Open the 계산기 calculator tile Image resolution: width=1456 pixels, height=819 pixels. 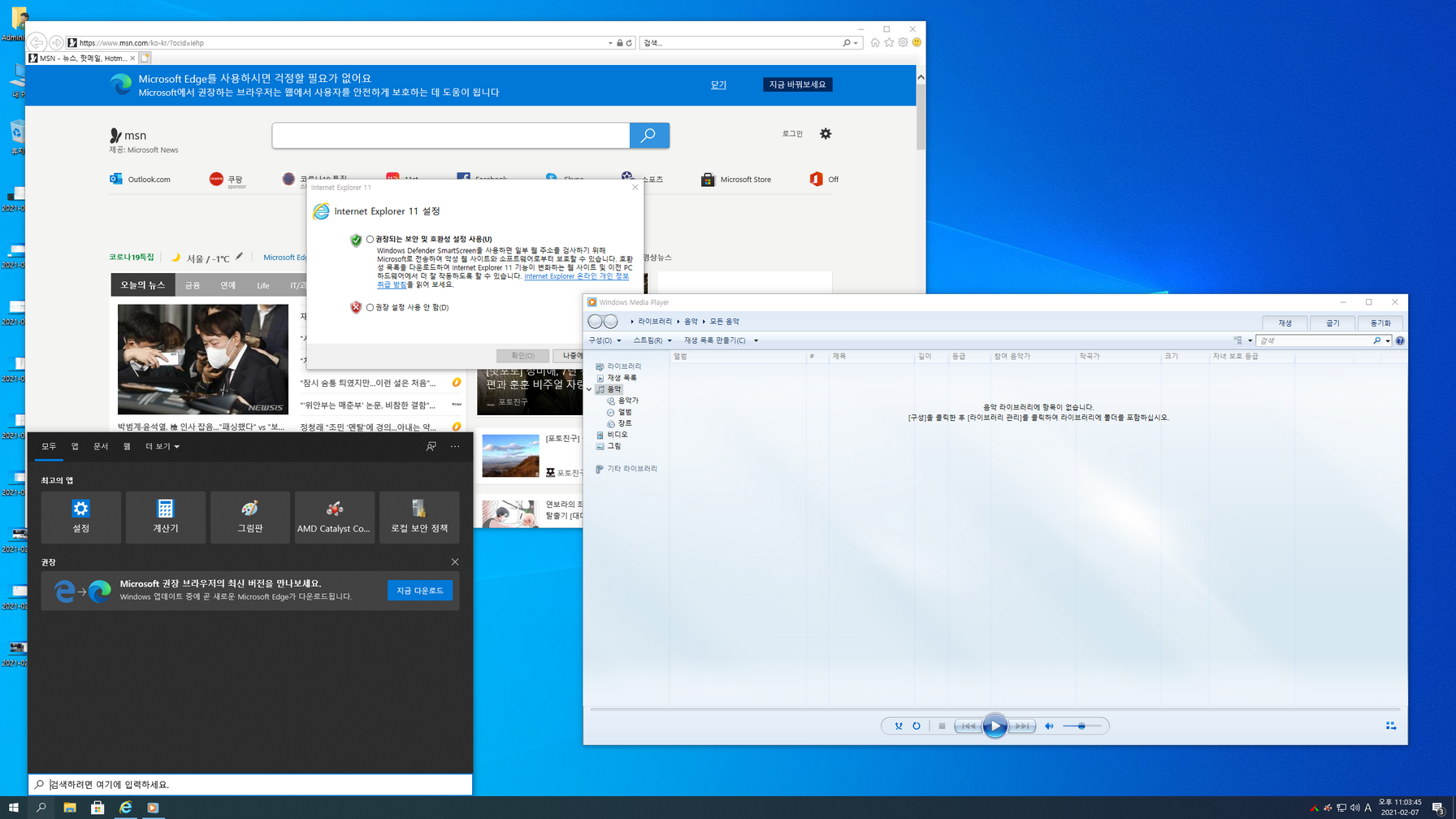pyautogui.click(x=165, y=517)
